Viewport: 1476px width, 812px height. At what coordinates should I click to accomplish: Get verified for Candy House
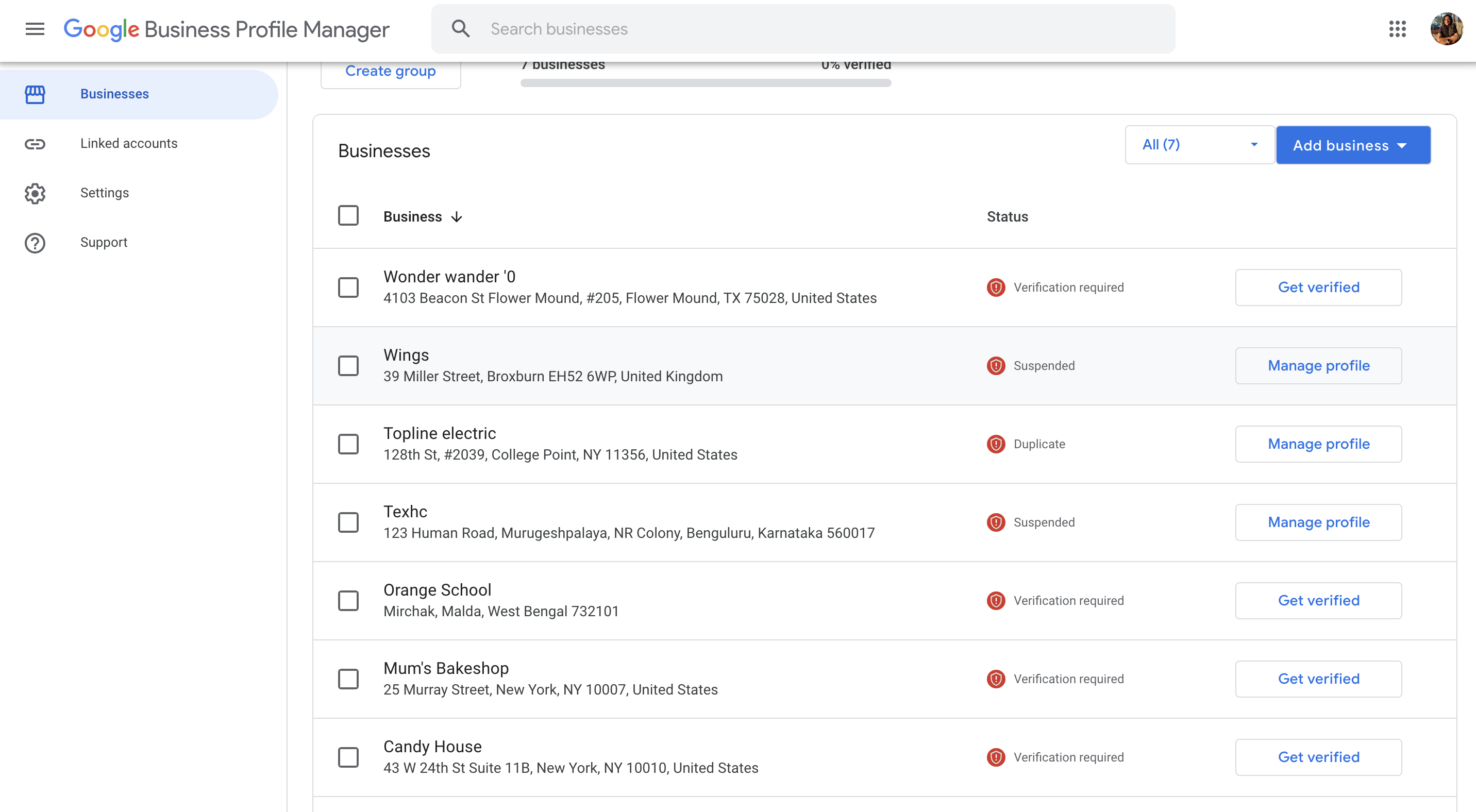click(1318, 757)
